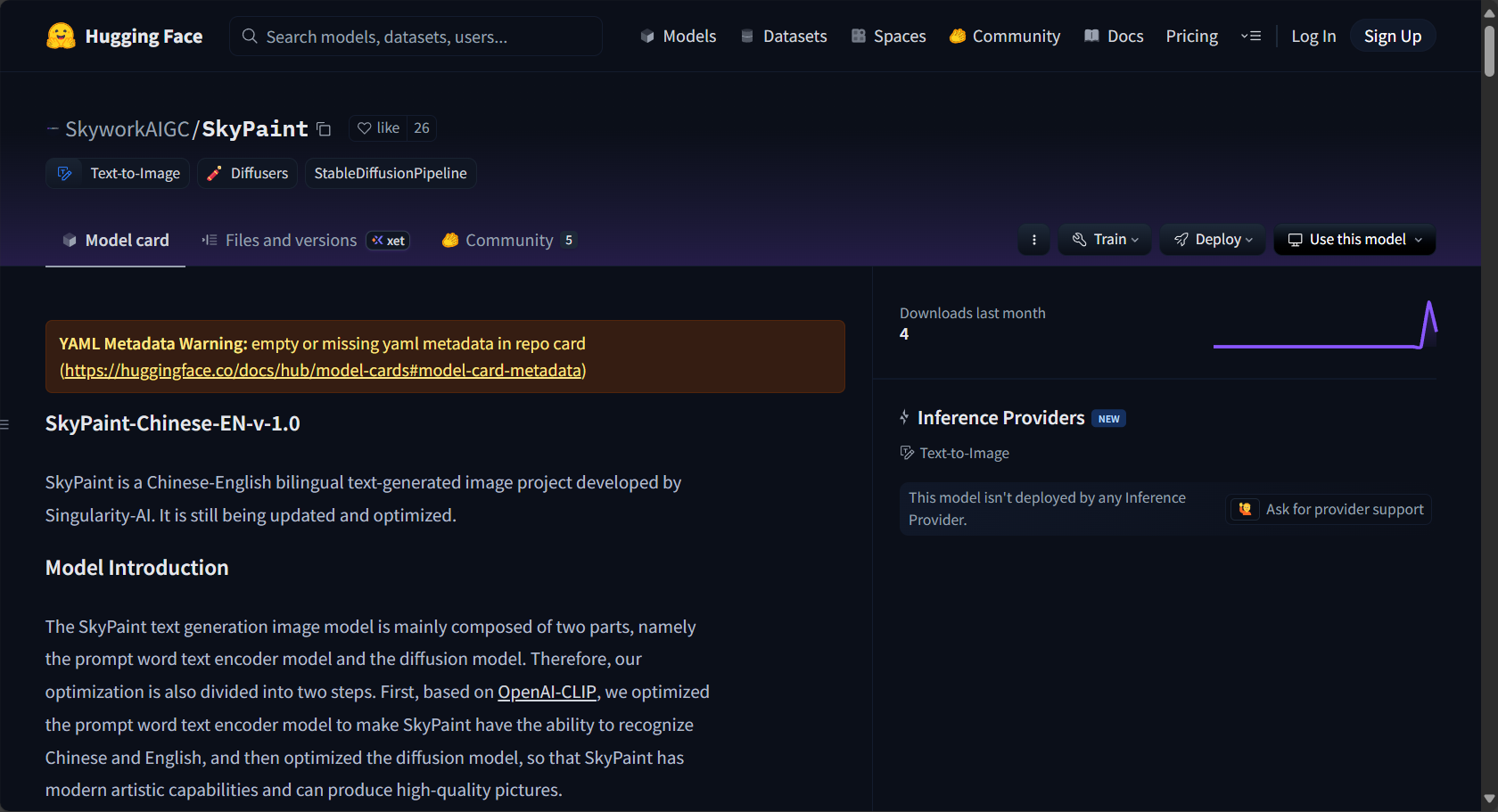Viewport: 1498px width, 812px height.
Task: Click the heart like icon
Action: (x=364, y=128)
